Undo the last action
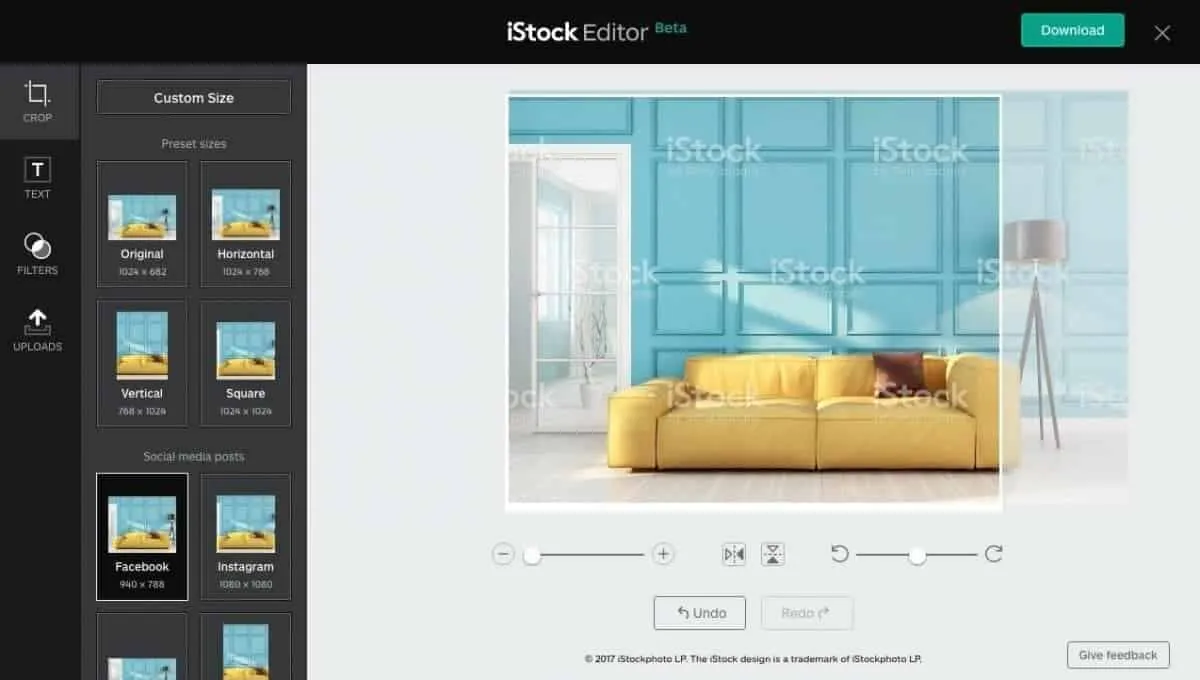Screen dimensions: 1200x680 coord(700,613)
